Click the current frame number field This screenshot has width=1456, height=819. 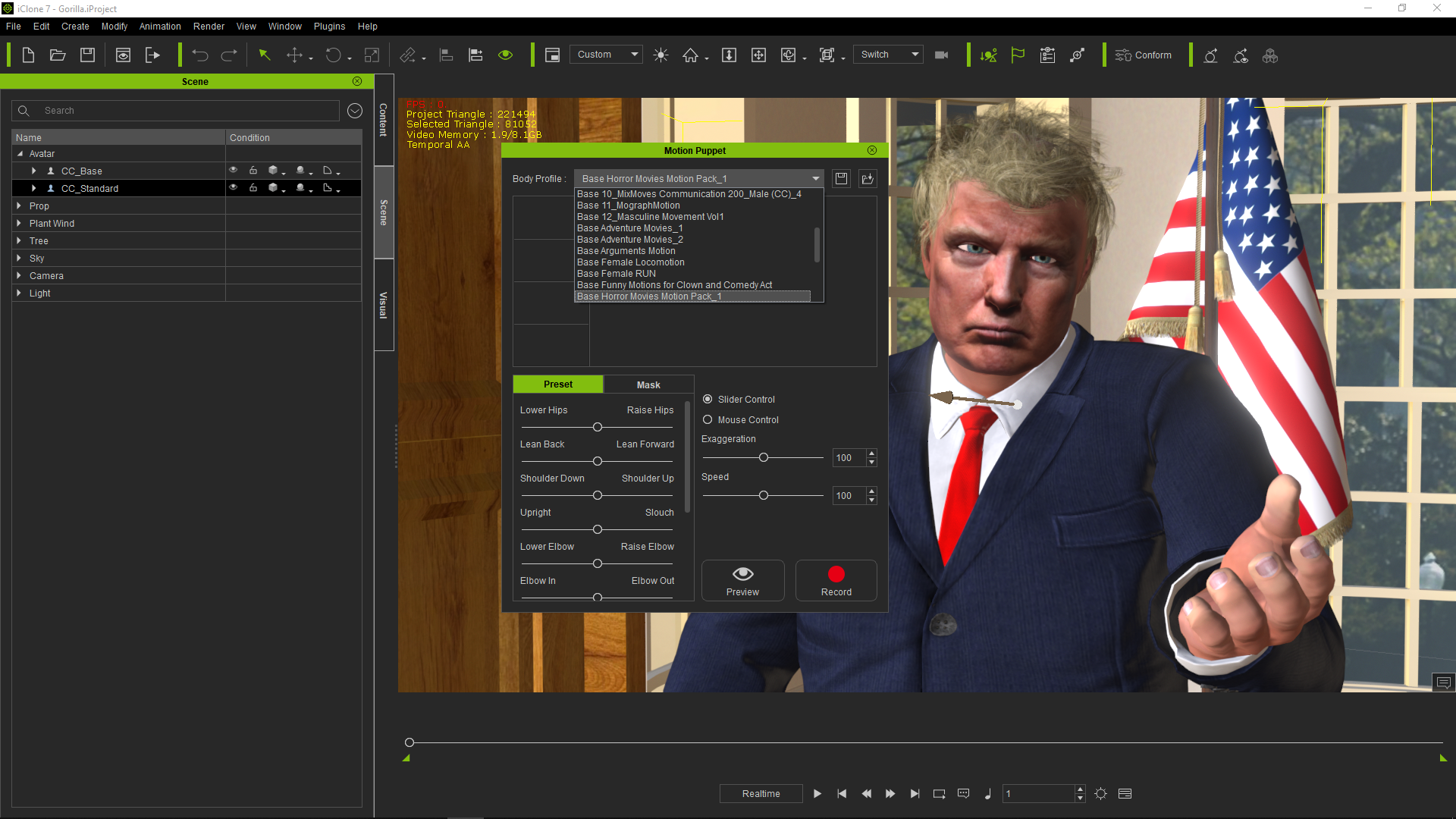1039,794
